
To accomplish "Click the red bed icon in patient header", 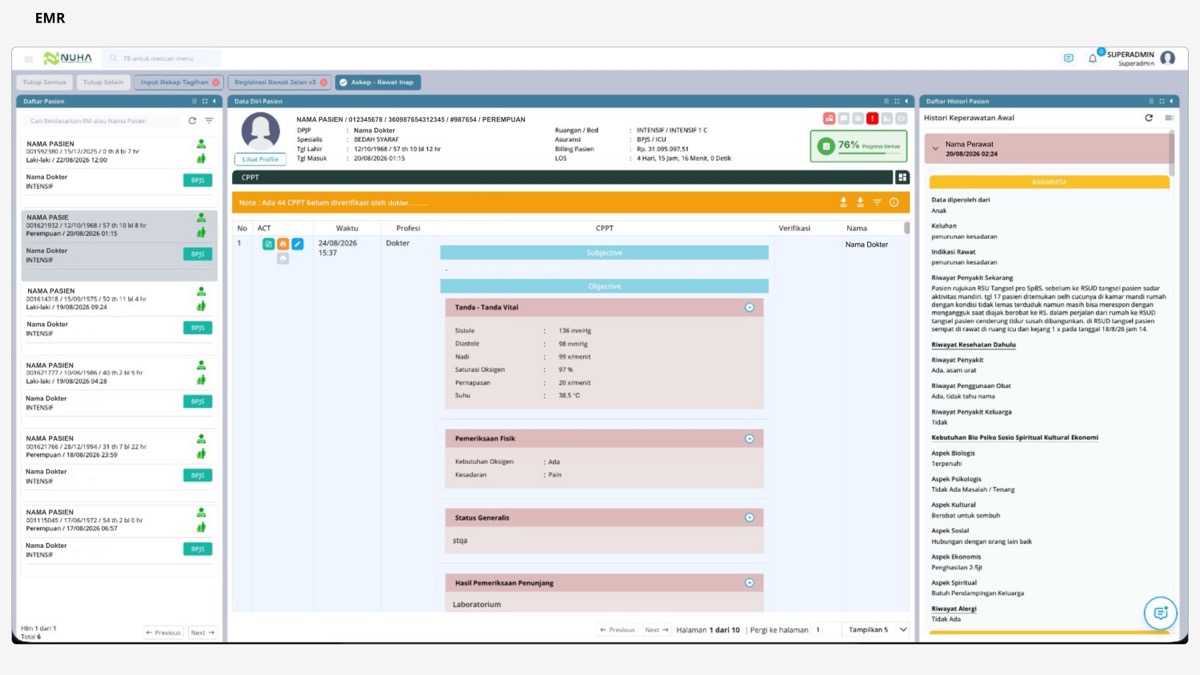I will pos(829,118).
